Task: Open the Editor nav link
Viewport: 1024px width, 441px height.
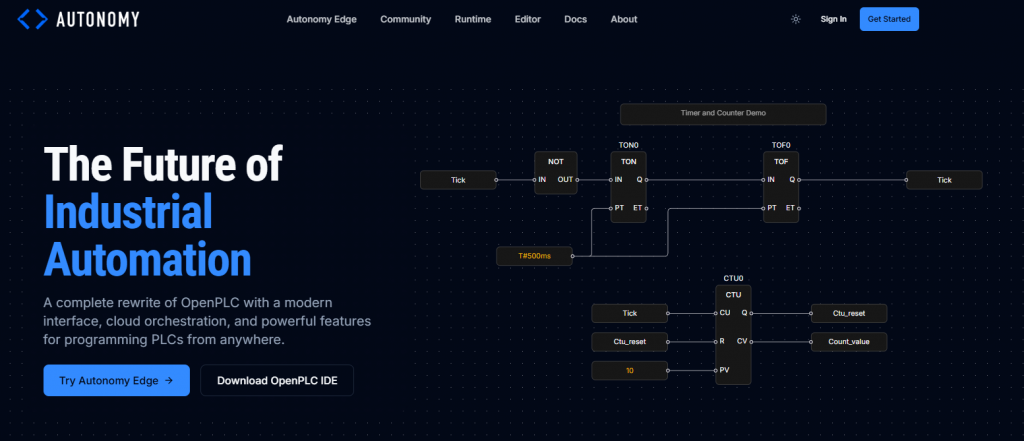Action: point(527,19)
